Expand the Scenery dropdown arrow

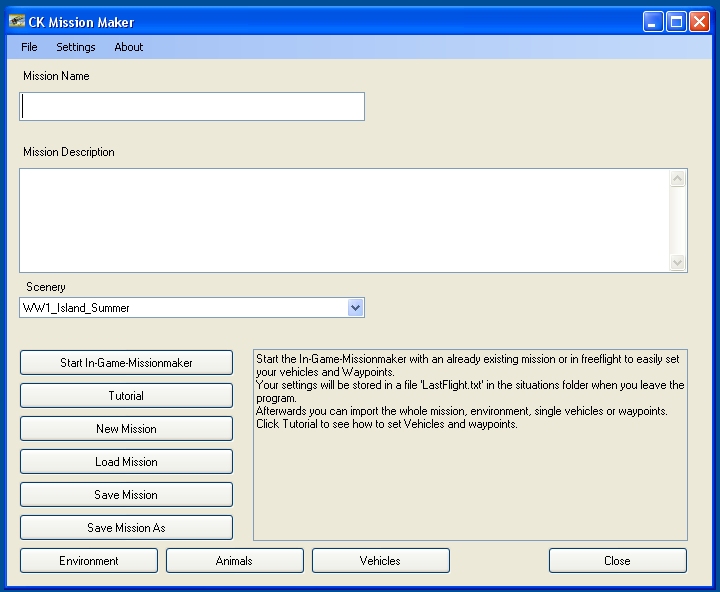355,308
